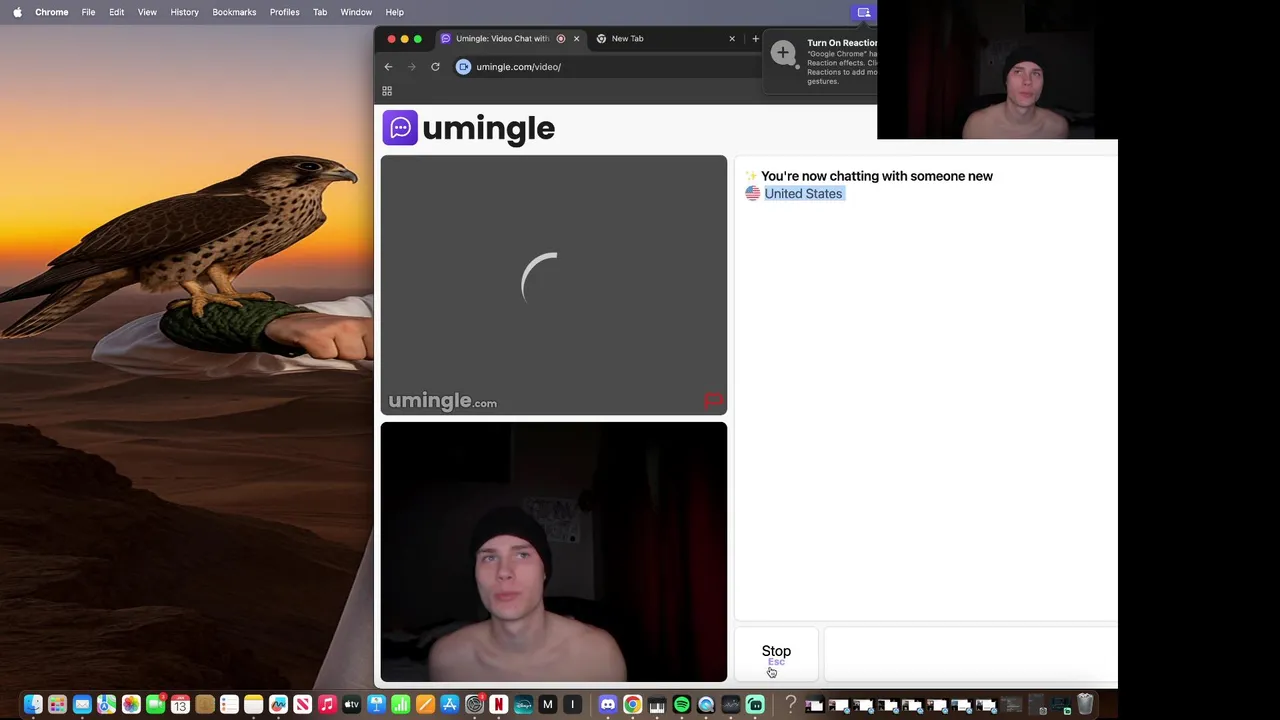Open the Help menu

[x=394, y=12]
